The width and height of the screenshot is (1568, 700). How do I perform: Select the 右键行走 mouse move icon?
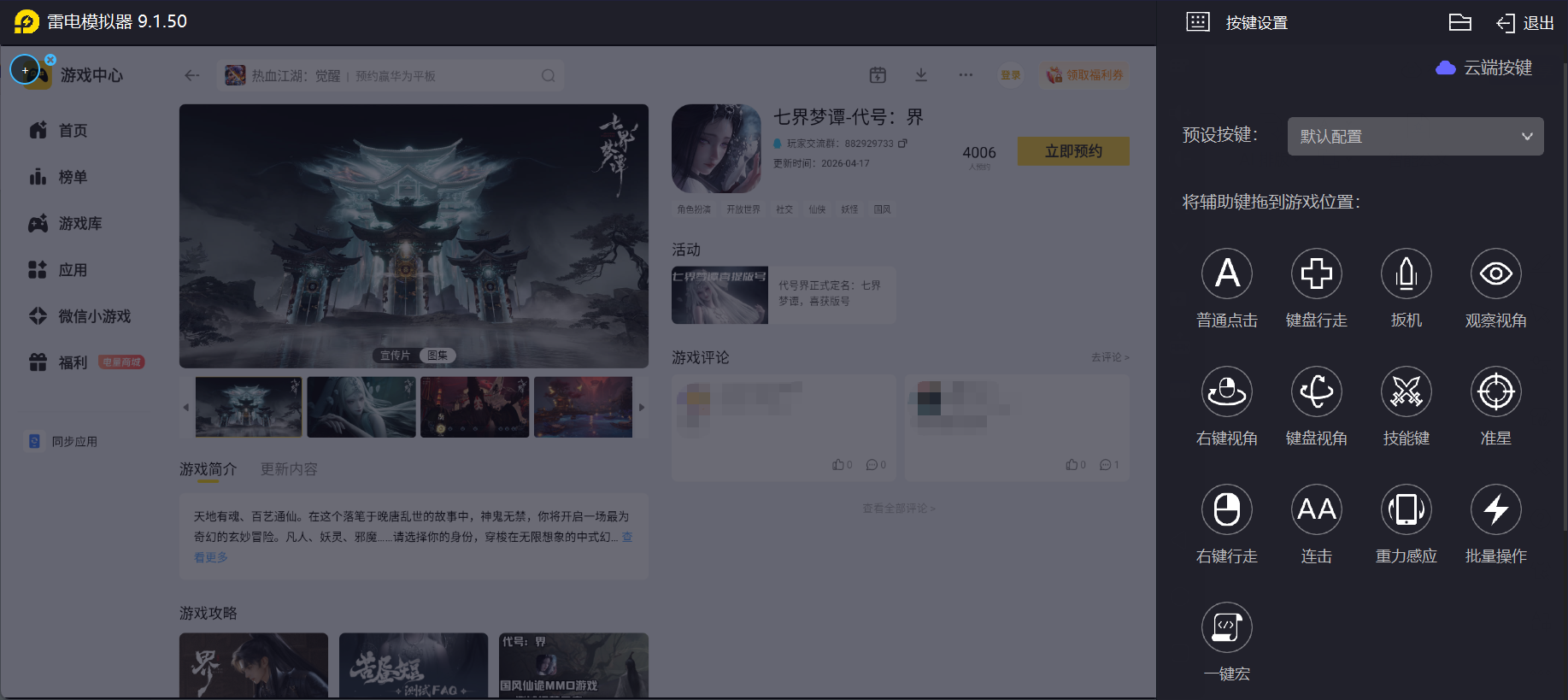[1227, 509]
